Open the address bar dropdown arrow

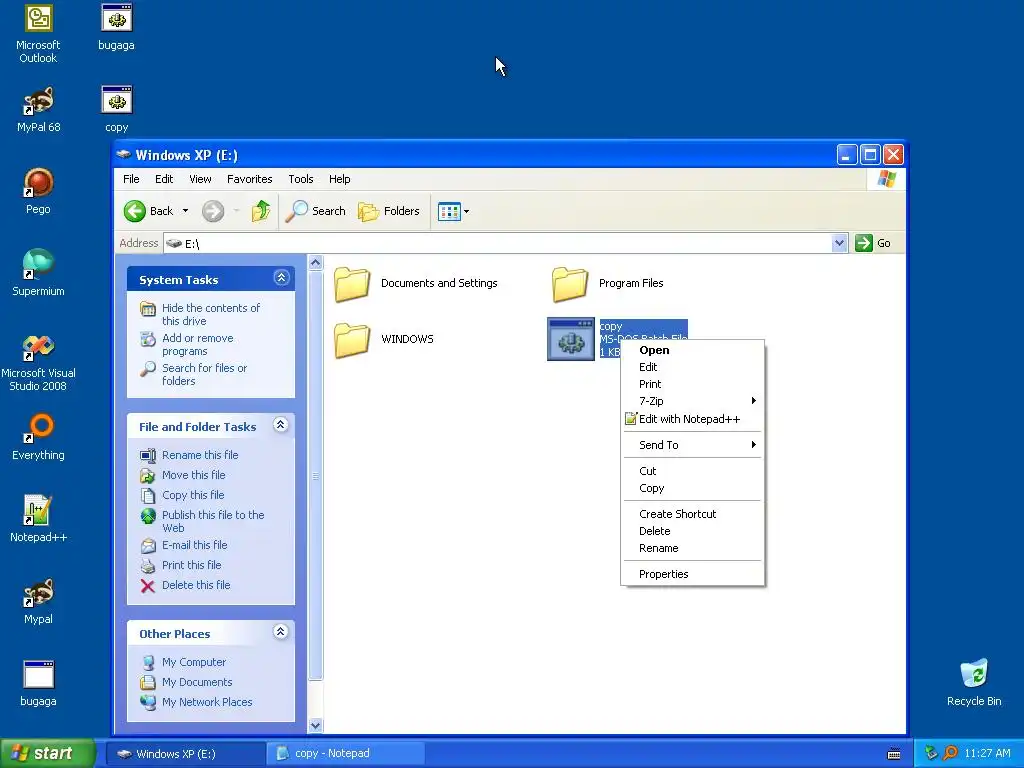pos(839,244)
